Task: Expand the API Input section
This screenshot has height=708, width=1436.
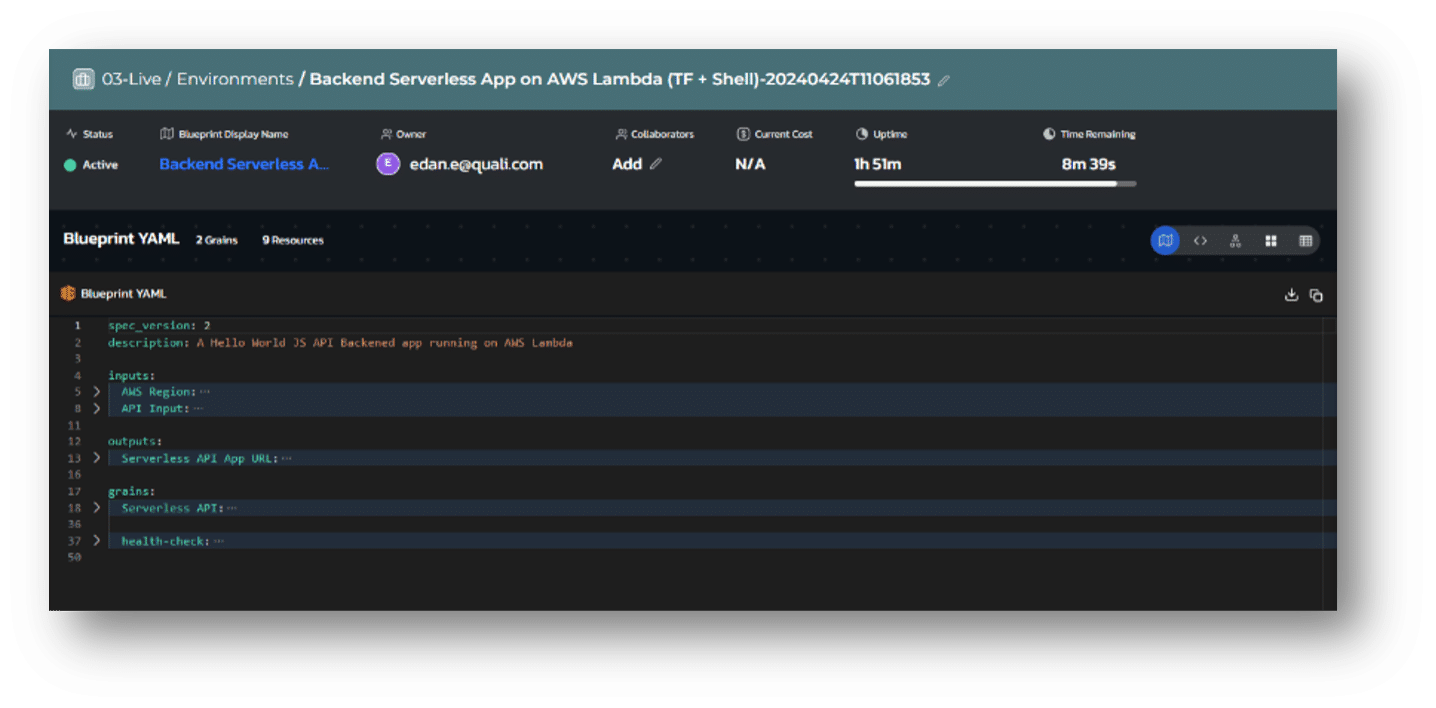Action: [97, 408]
